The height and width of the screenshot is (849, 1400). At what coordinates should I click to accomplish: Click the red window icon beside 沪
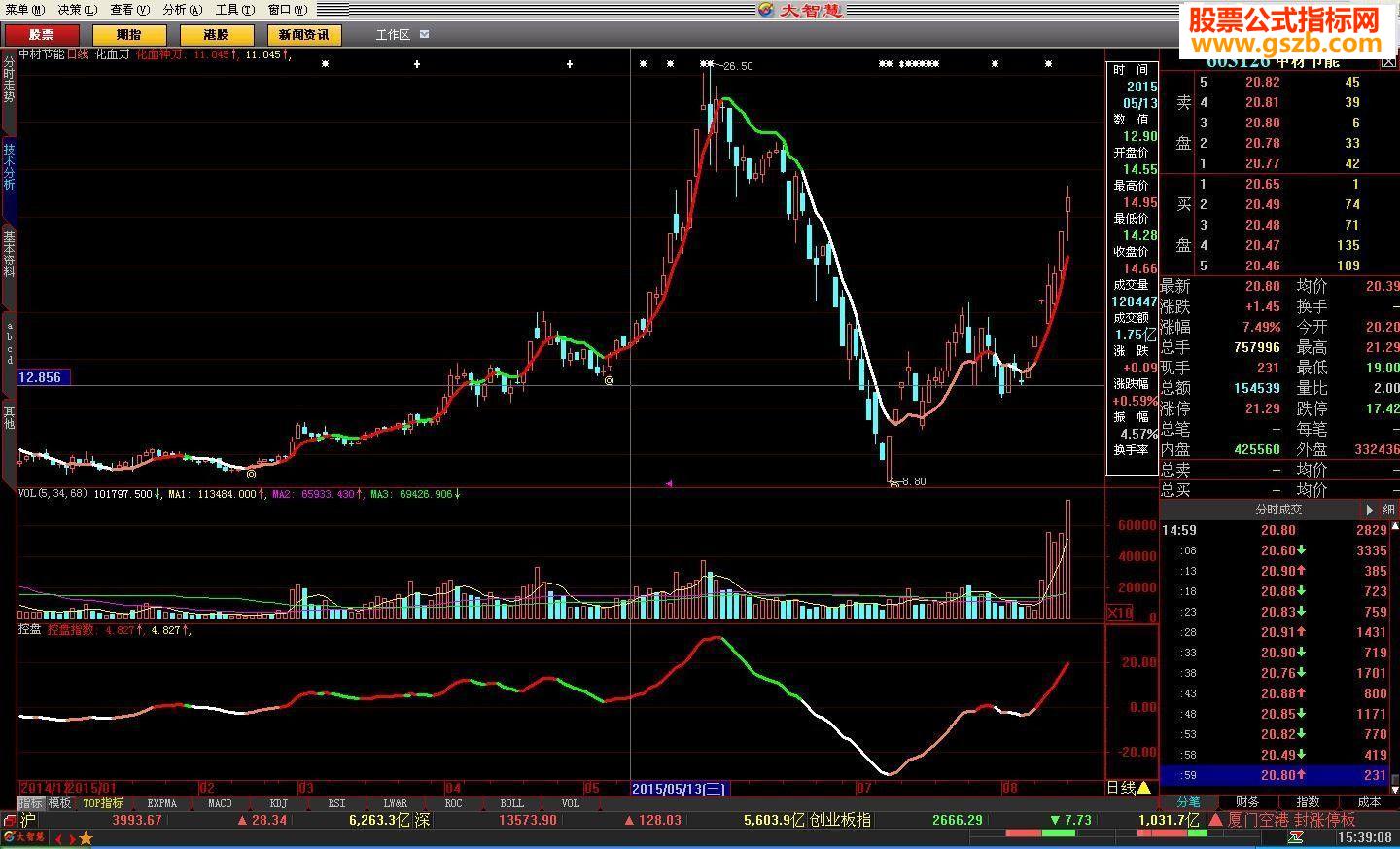tap(10, 820)
